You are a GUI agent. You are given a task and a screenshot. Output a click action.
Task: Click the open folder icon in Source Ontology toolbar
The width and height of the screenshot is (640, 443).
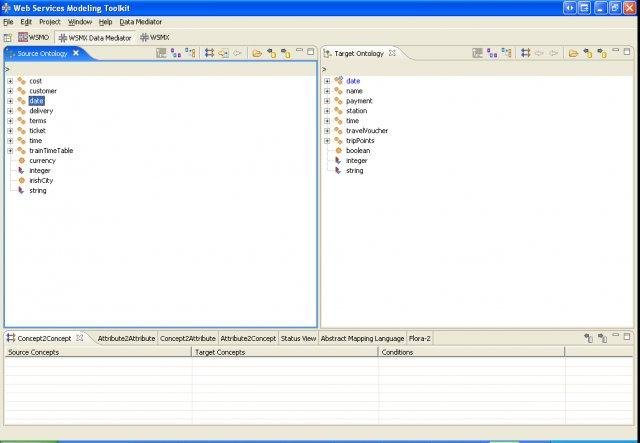point(257,53)
